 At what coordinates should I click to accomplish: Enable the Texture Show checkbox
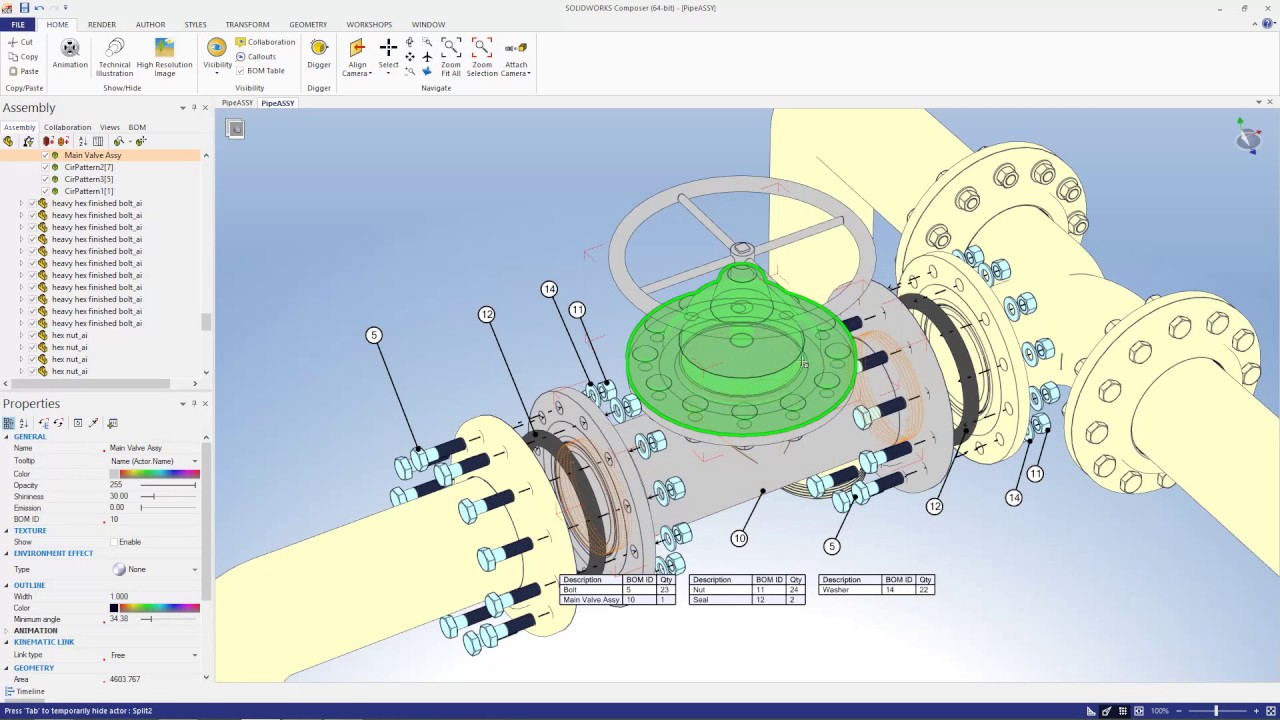point(114,542)
